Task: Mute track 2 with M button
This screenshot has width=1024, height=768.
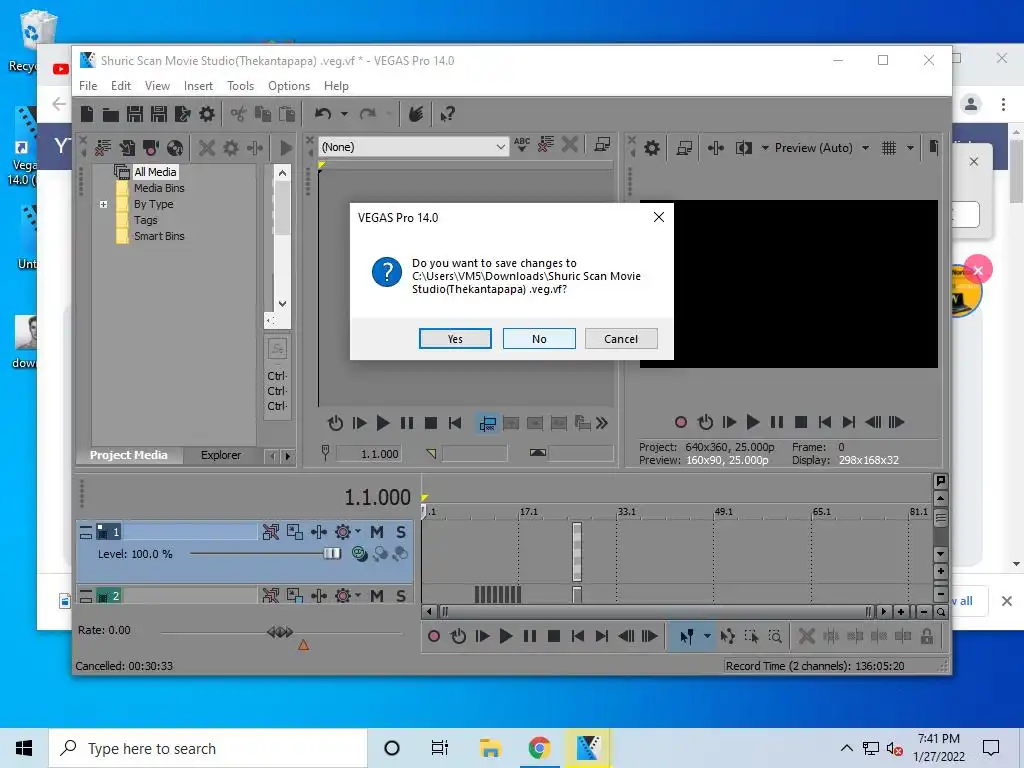Action: pyautogui.click(x=377, y=595)
